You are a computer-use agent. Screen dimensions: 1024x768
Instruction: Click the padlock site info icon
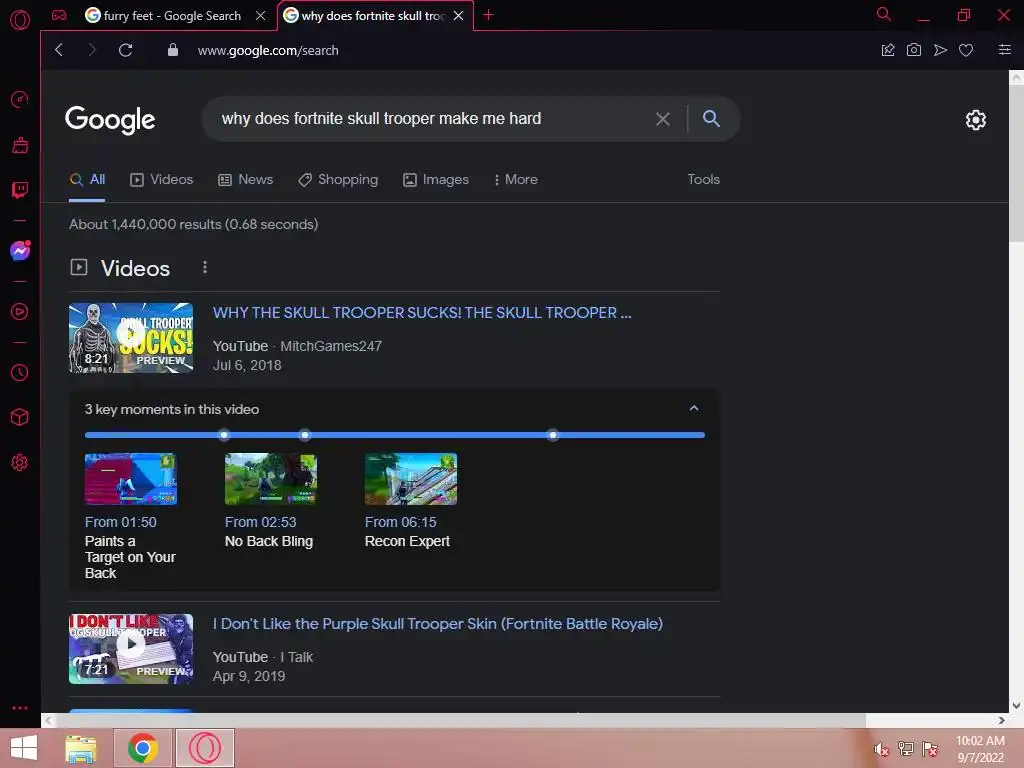[x=172, y=50]
